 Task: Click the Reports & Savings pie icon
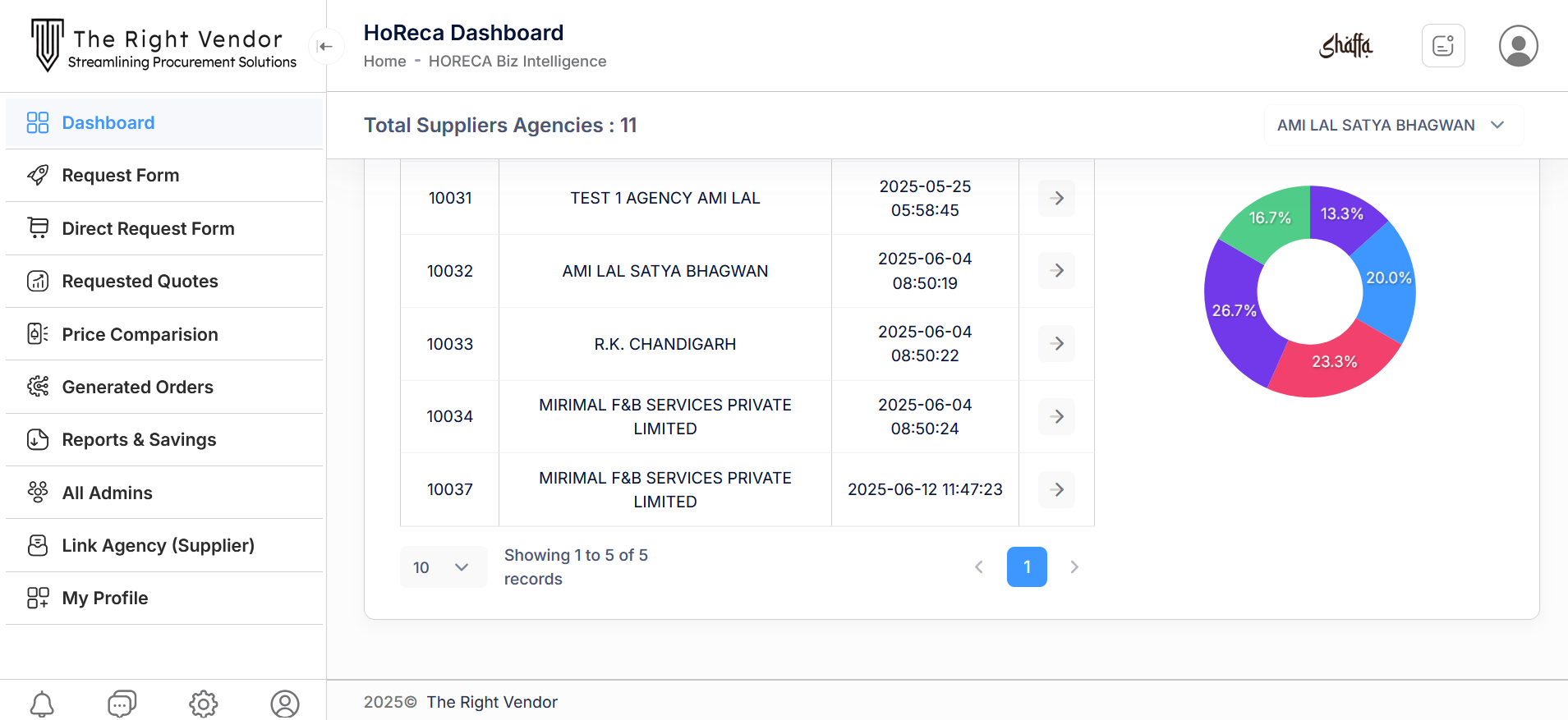pyautogui.click(x=38, y=439)
